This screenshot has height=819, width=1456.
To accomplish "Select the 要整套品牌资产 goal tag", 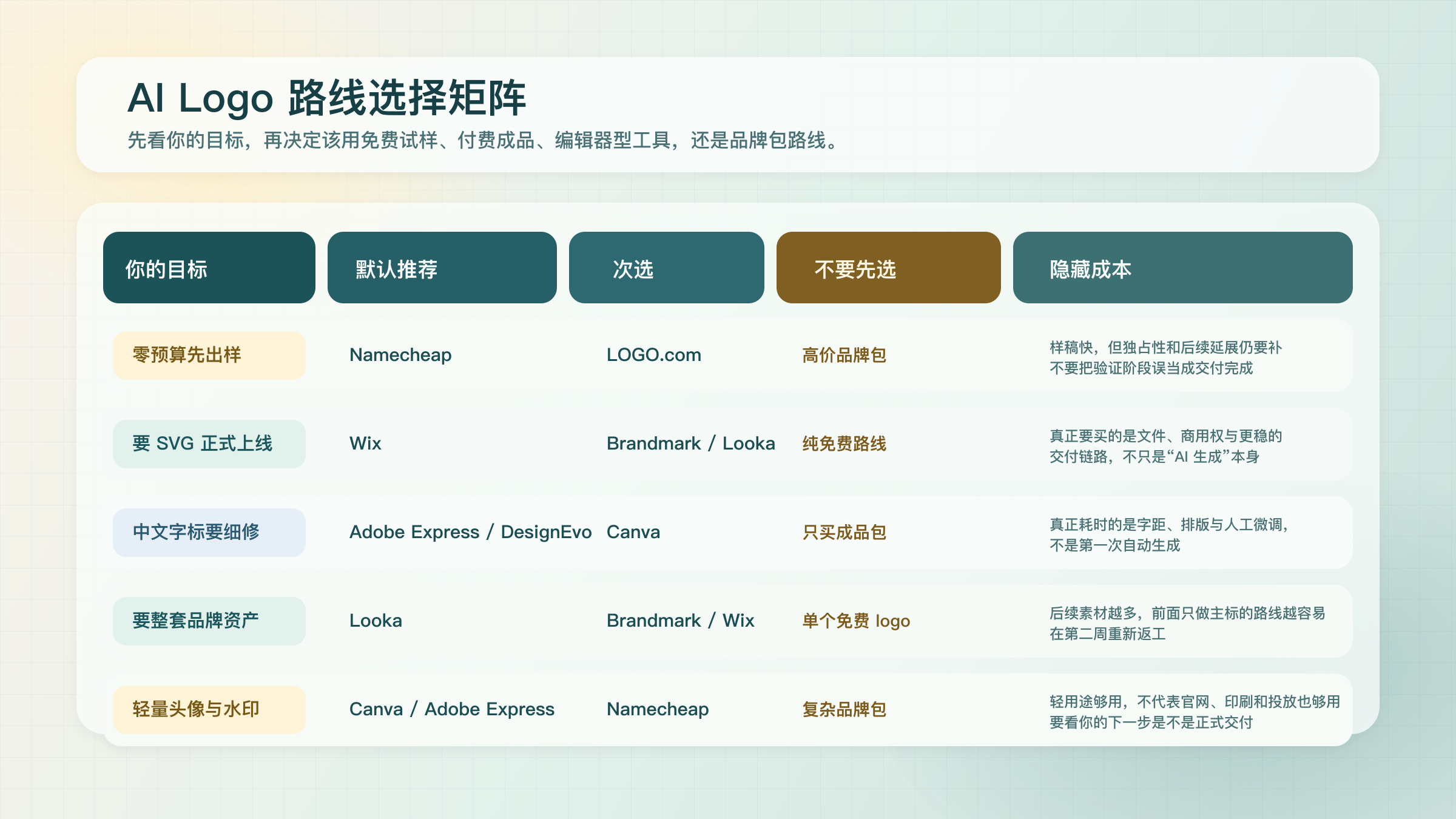I will 209,621.
